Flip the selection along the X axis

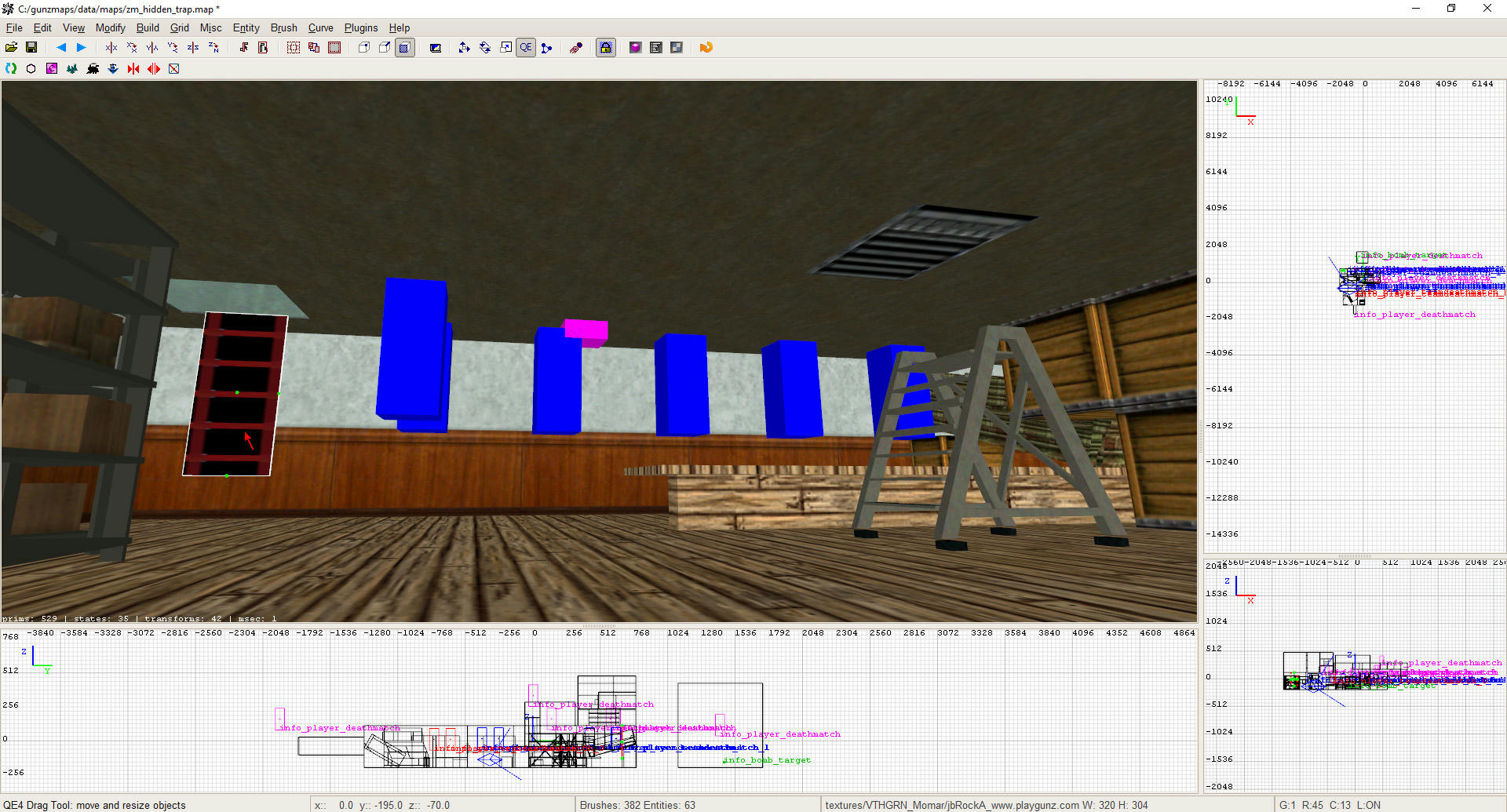(111, 47)
